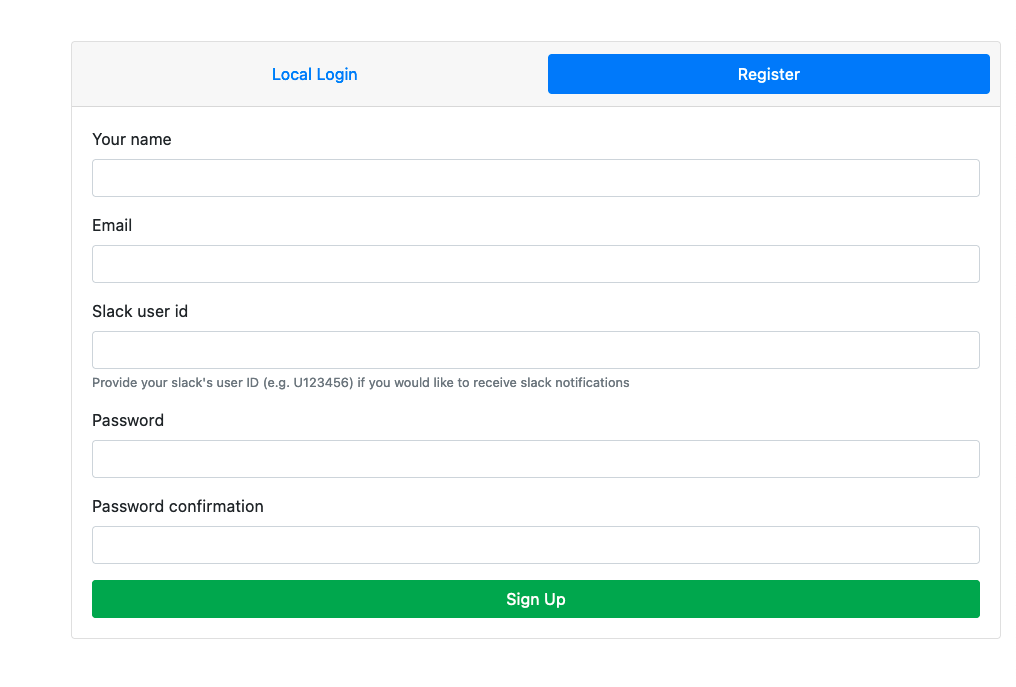This screenshot has height=687, width=1016.
Task: Activate the Register tab
Action: (768, 74)
